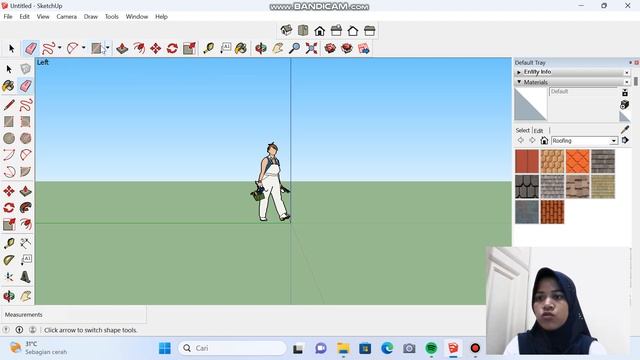Image resolution: width=640 pixels, height=360 pixels.
Task: Click the Default Tray scrollbar
Action: click(636, 81)
